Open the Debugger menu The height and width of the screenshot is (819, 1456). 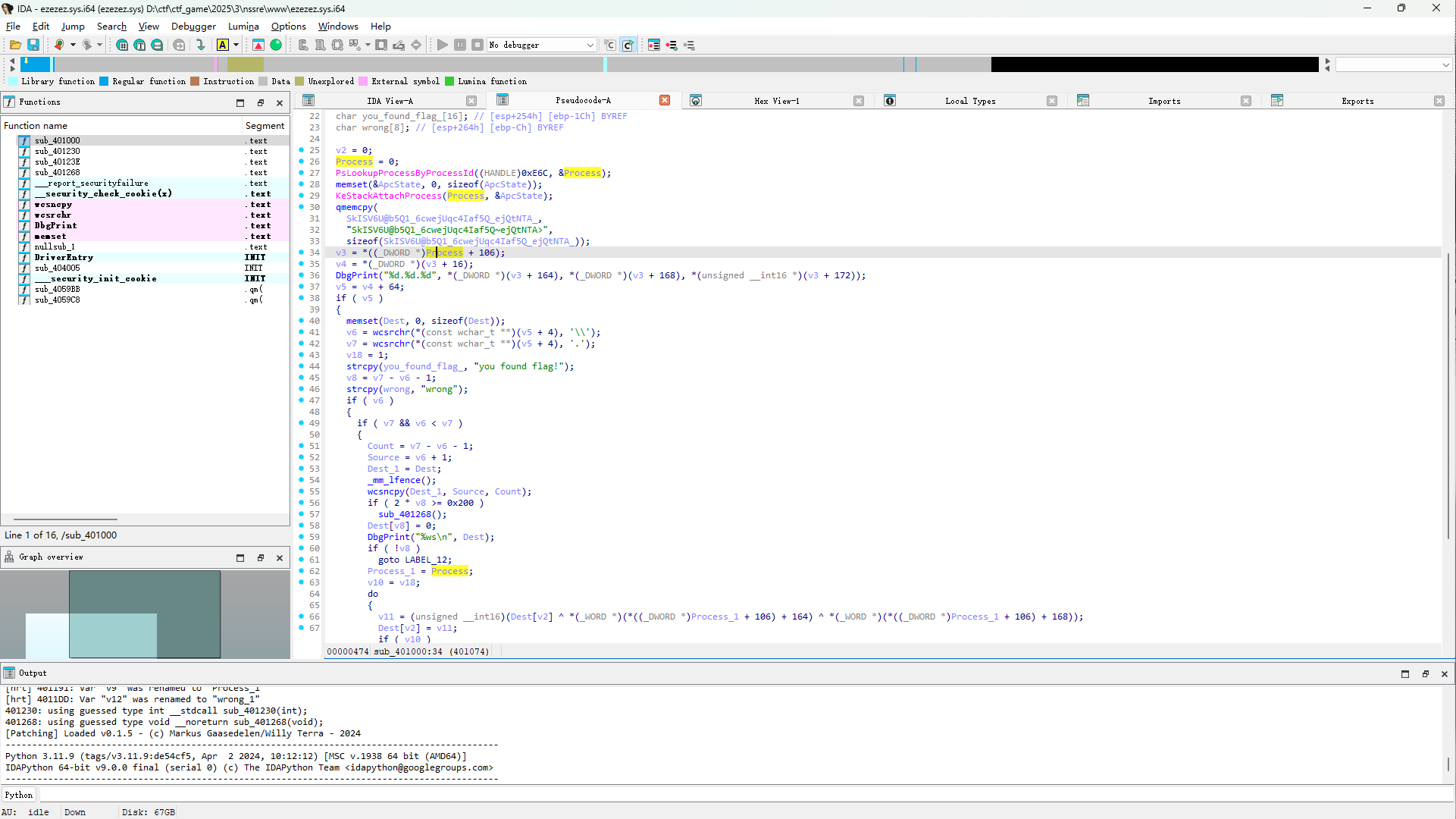pos(193,27)
